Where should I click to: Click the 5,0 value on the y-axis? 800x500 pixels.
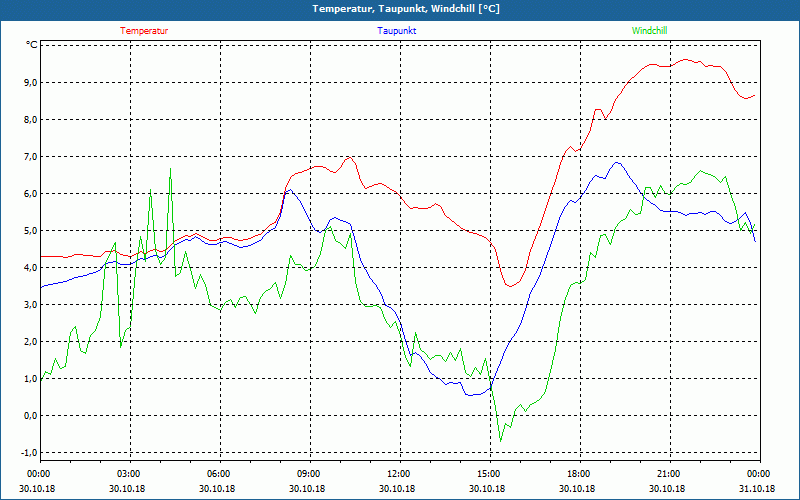(x=31, y=231)
